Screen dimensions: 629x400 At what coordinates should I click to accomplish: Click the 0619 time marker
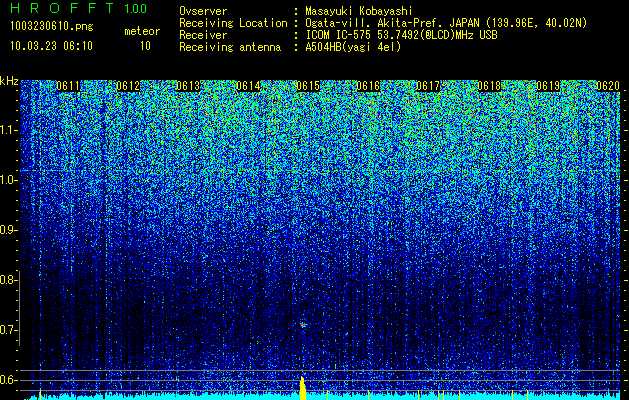pyautogui.click(x=548, y=86)
